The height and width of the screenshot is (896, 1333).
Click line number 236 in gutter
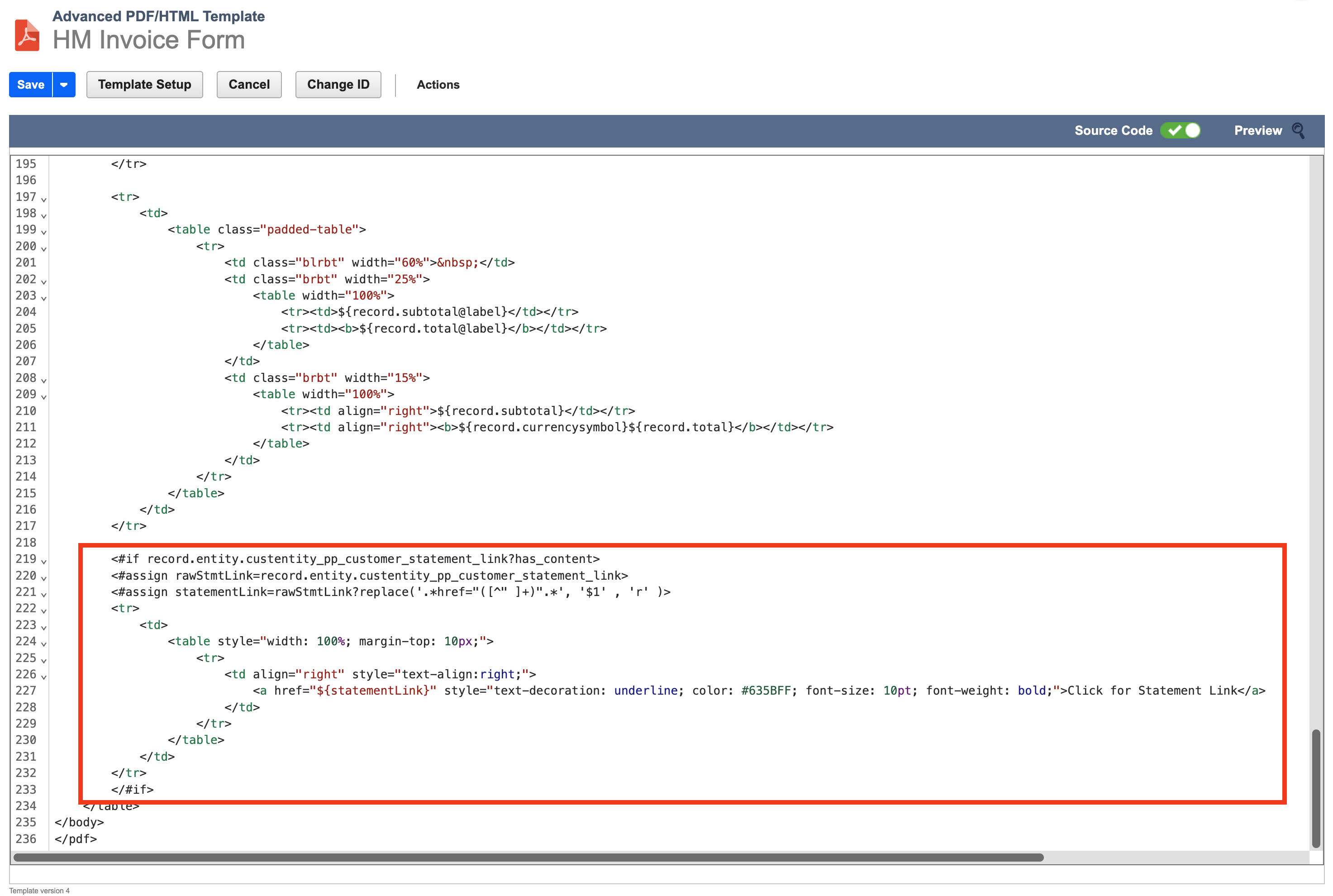(26, 839)
